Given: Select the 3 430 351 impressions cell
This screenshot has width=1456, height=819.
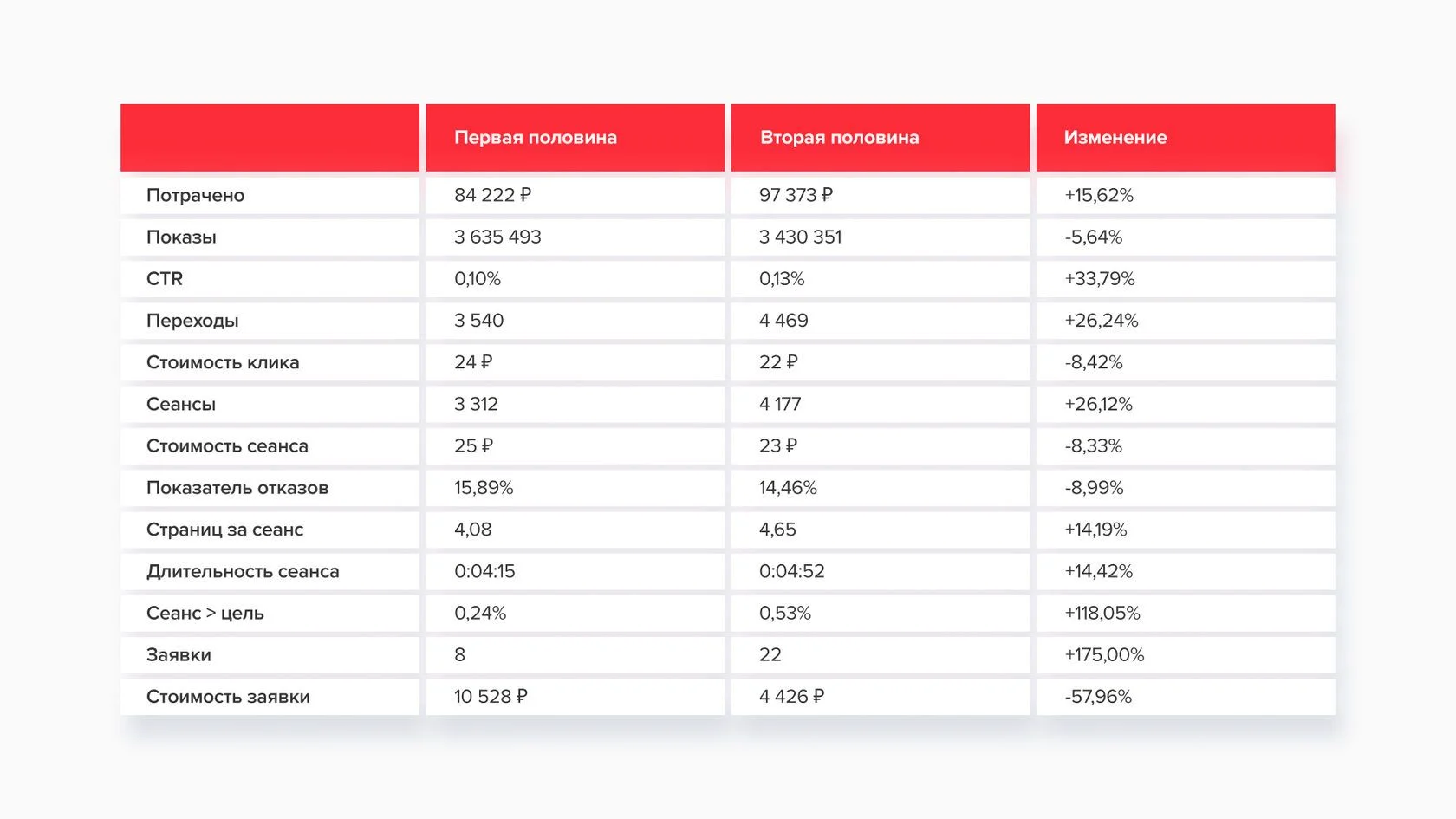Looking at the screenshot, I should click(x=800, y=237).
